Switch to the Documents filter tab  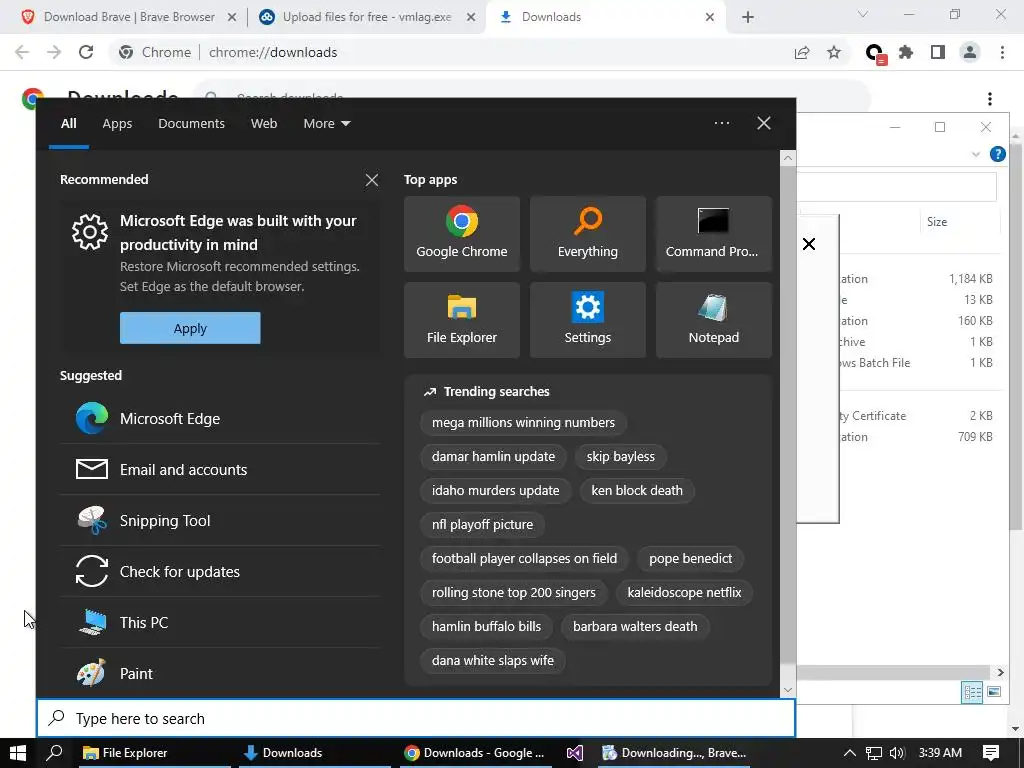pyautogui.click(x=191, y=123)
